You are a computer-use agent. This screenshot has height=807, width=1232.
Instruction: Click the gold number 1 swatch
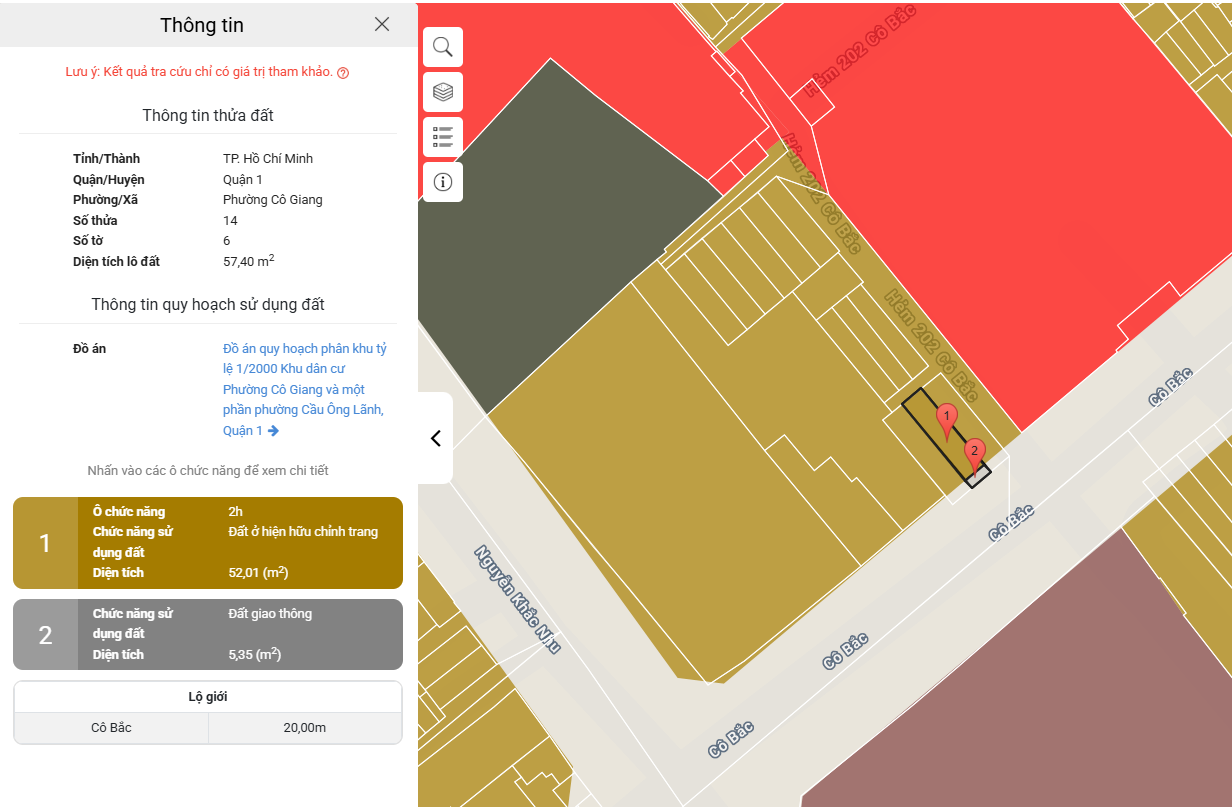point(45,543)
